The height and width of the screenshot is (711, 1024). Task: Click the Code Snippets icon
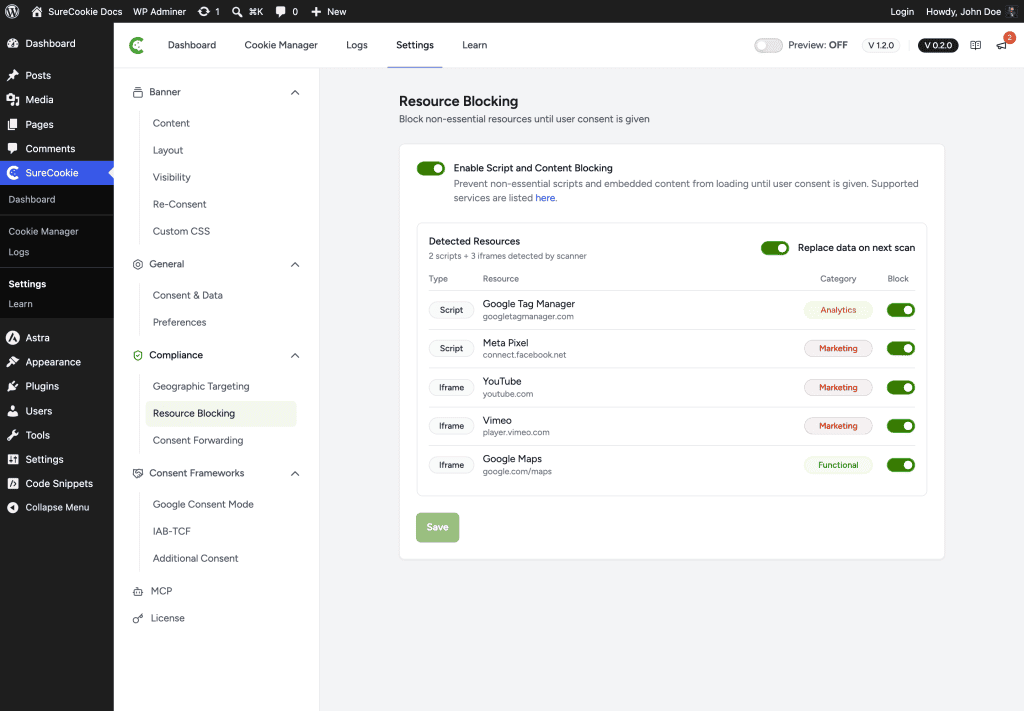[12, 483]
